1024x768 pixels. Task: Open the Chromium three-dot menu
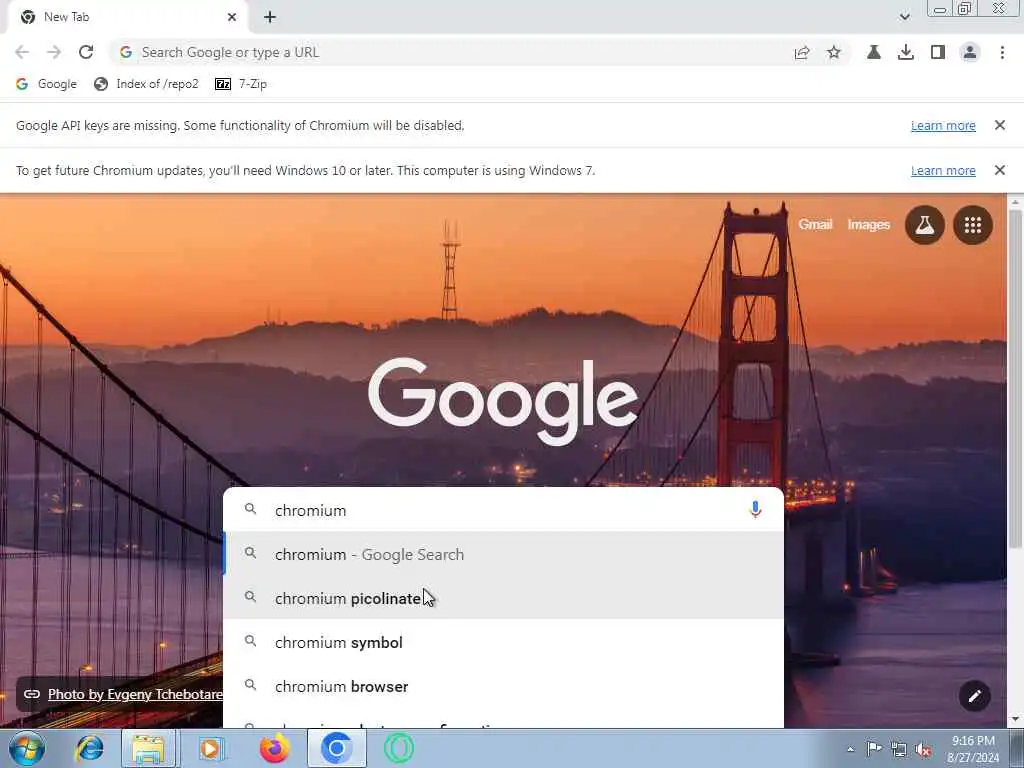(1002, 52)
